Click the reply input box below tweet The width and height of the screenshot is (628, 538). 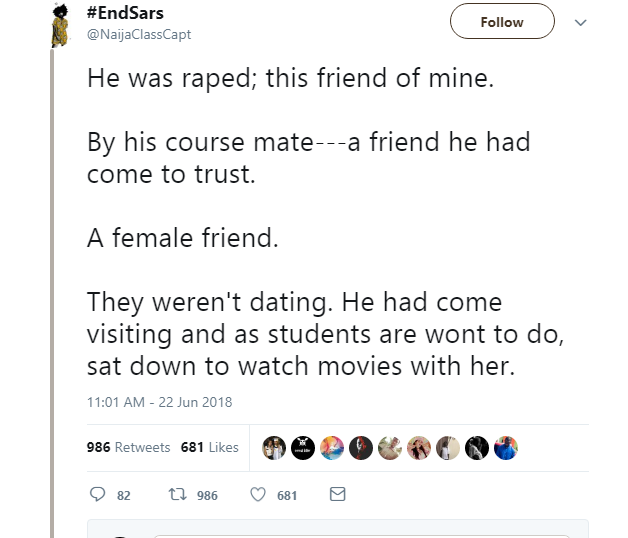(x=370, y=530)
